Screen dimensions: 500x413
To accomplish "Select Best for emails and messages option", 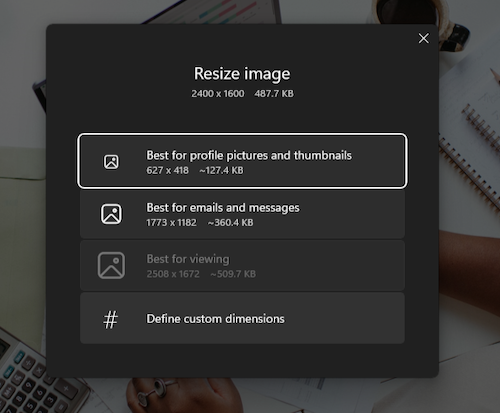I will pyautogui.click(x=242, y=214).
